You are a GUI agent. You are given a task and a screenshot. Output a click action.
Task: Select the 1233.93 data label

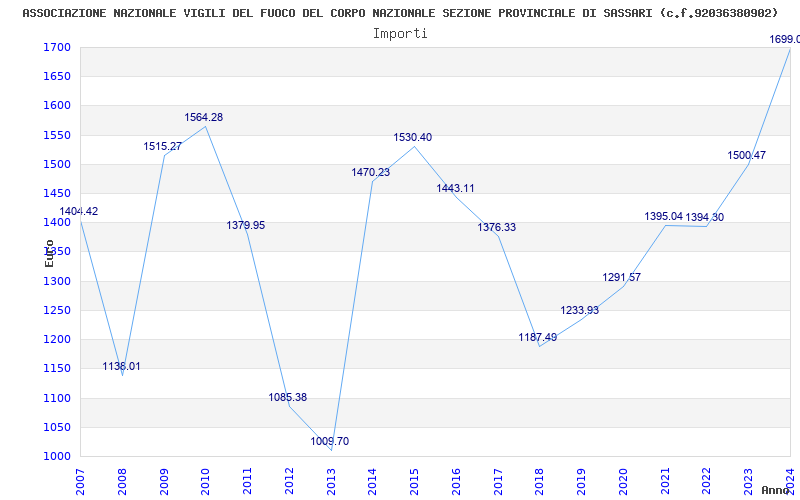point(580,310)
